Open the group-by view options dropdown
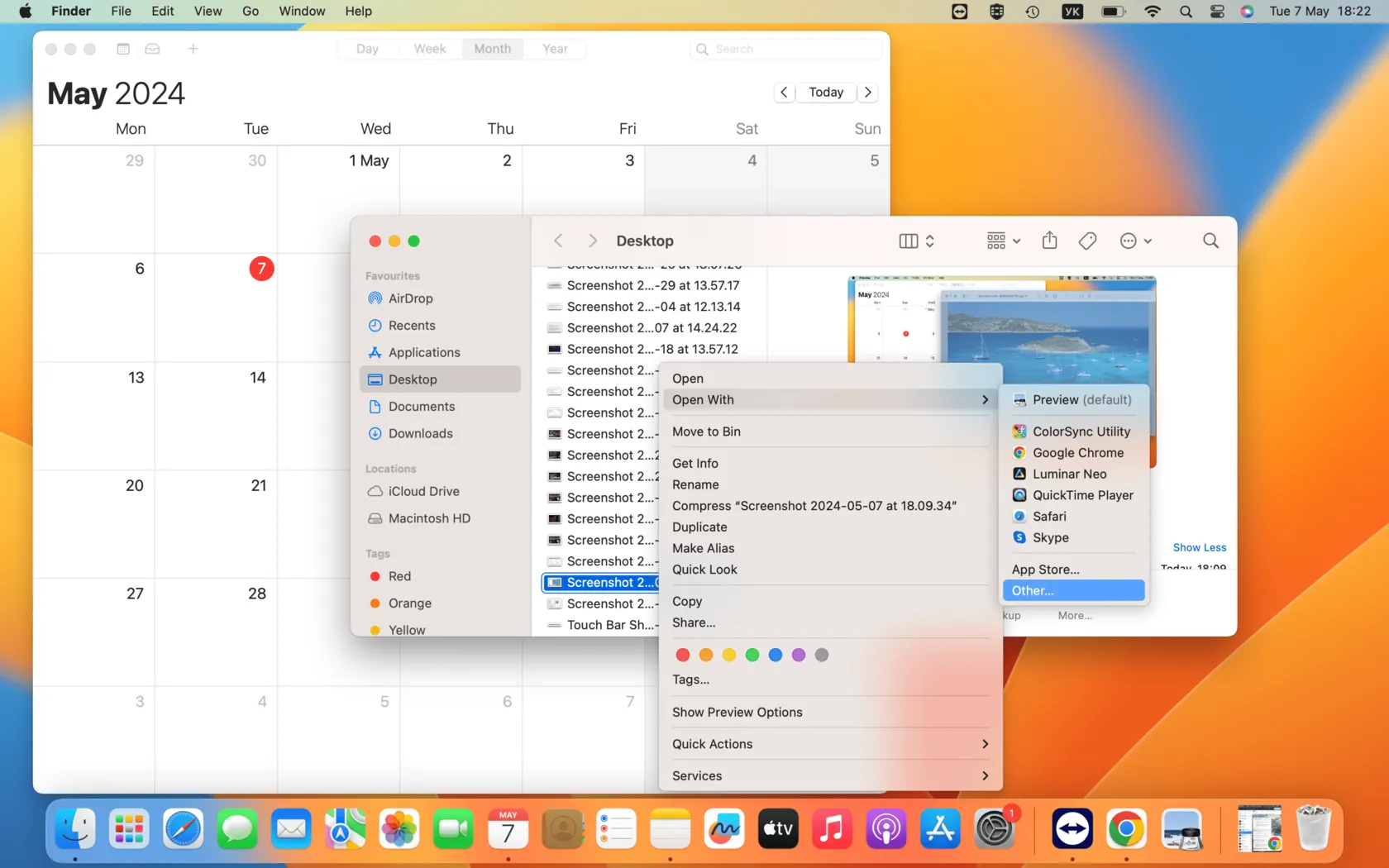 click(x=1003, y=241)
